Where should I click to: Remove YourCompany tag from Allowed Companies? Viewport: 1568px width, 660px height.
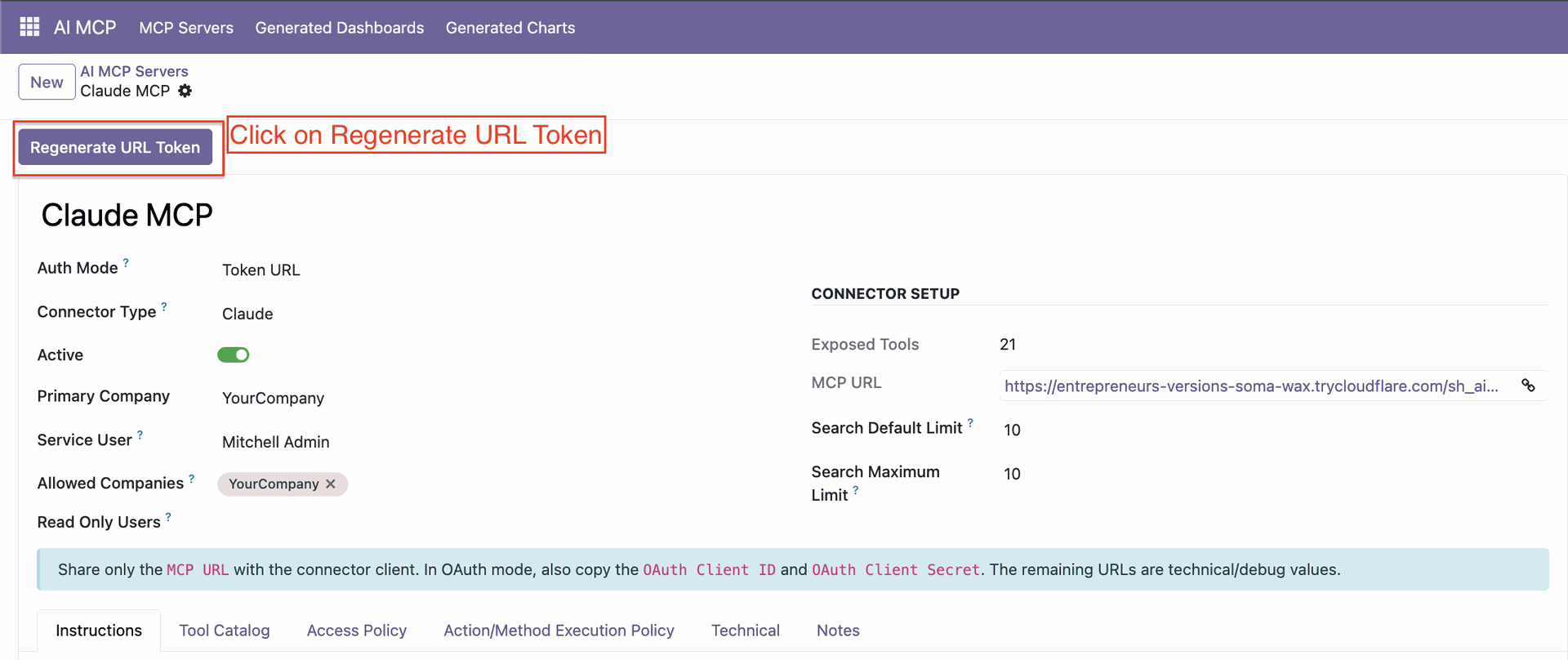pyautogui.click(x=331, y=484)
